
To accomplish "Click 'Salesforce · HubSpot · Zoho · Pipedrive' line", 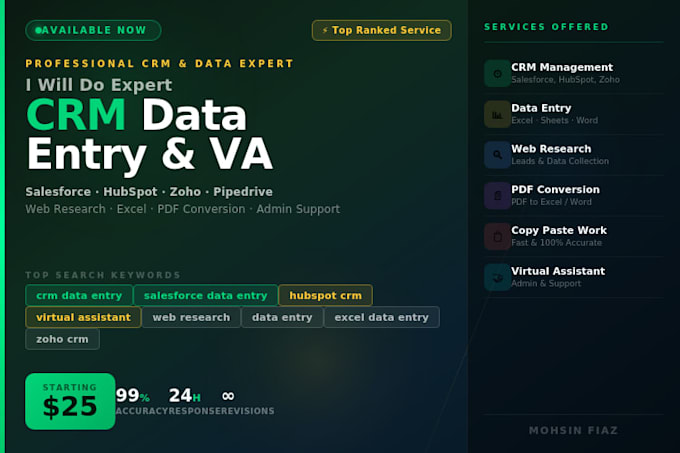I will [x=149, y=192].
